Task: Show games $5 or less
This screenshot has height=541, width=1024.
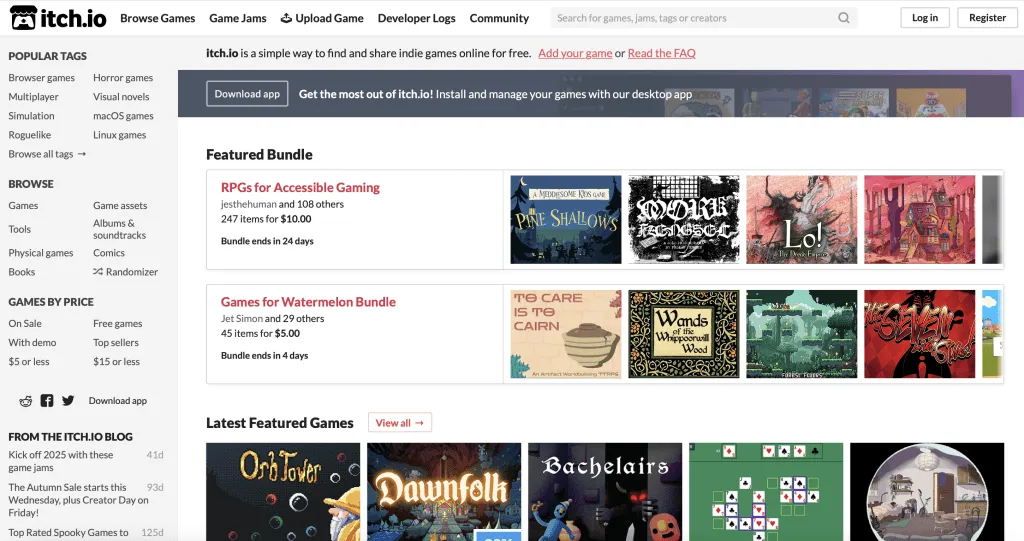Action: tap(29, 361)
